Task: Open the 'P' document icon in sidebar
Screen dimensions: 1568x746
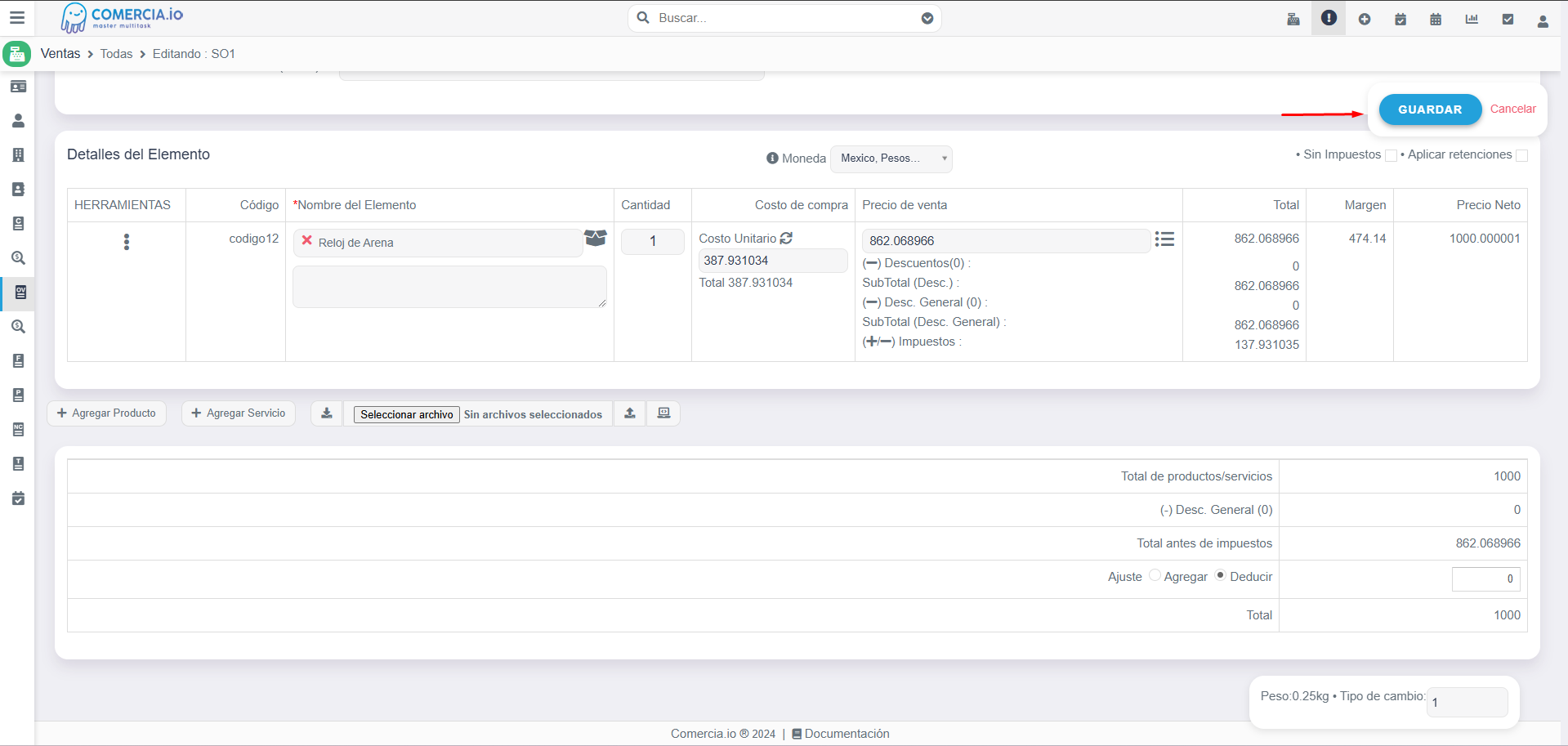Action: [18, 395]
